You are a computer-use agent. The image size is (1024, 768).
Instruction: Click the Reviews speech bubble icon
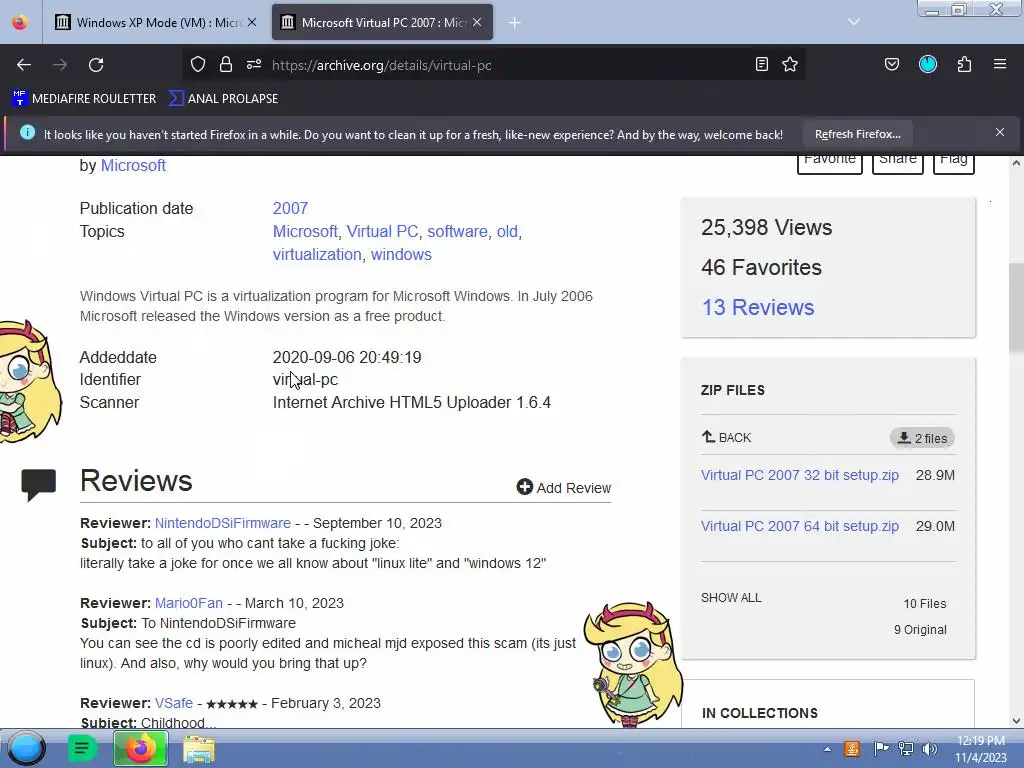coord(39,485)
